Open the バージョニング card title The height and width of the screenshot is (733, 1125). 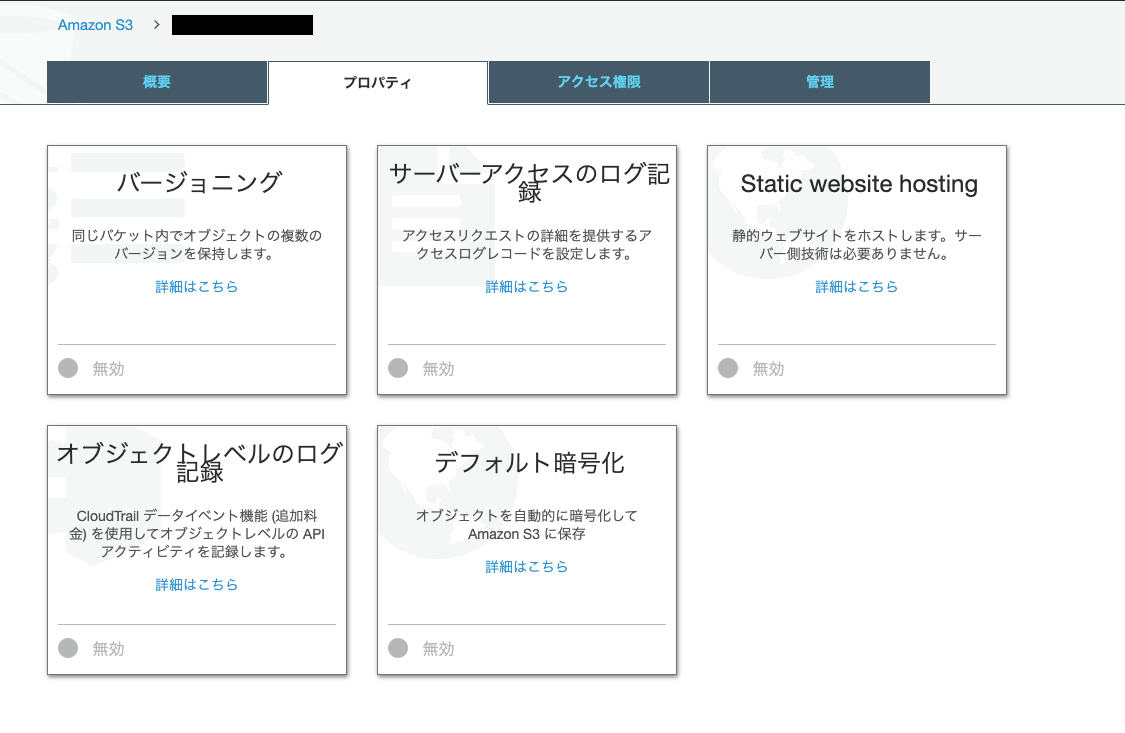click(199, 182)
